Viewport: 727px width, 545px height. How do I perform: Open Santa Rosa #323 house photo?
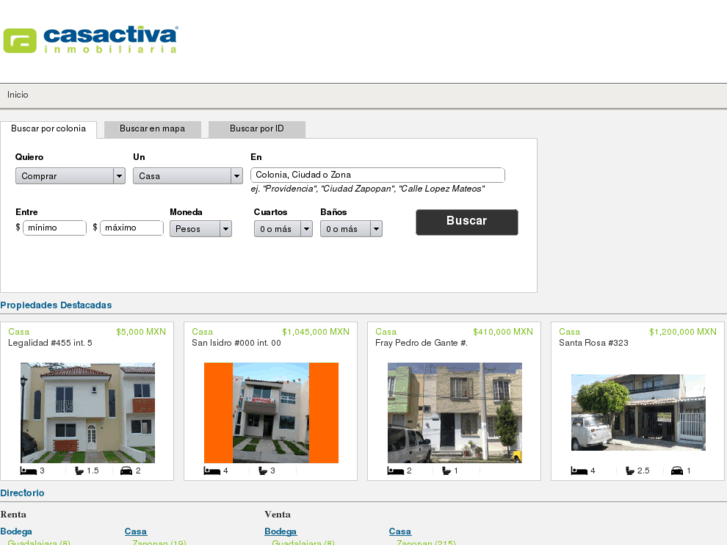point(638,412)
